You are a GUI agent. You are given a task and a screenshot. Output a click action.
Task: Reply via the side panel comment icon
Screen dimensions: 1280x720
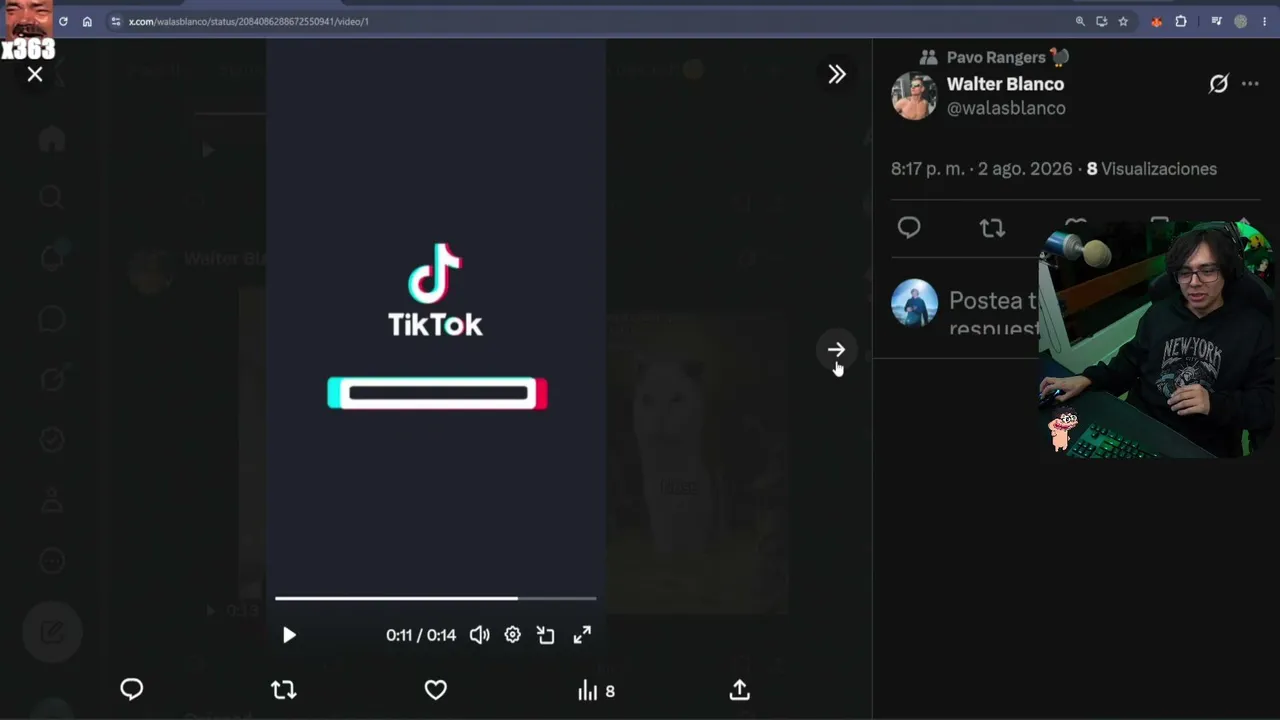pos(909,228)
